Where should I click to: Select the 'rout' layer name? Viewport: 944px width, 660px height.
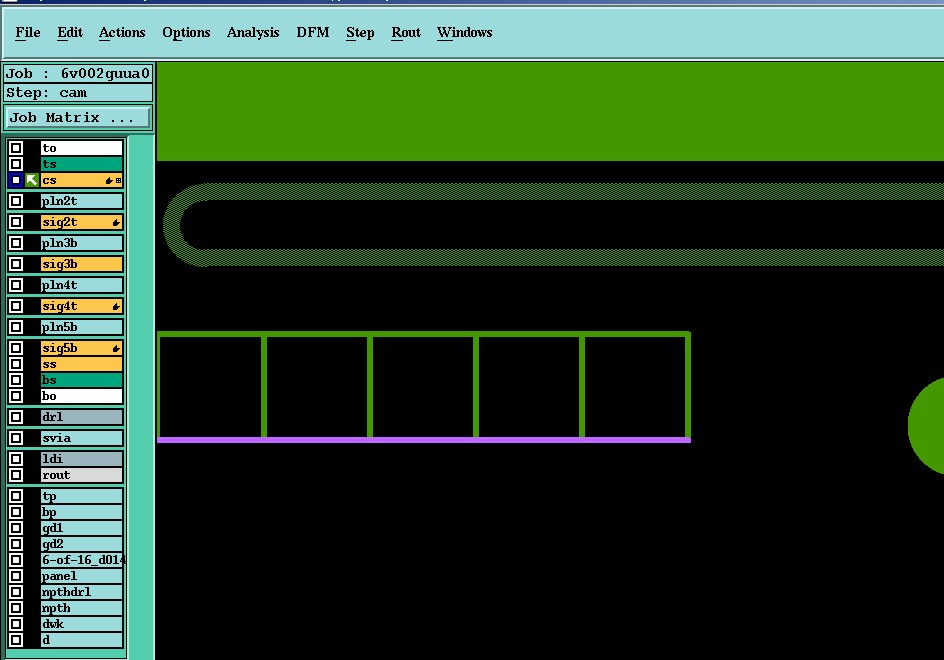(81, 475)
